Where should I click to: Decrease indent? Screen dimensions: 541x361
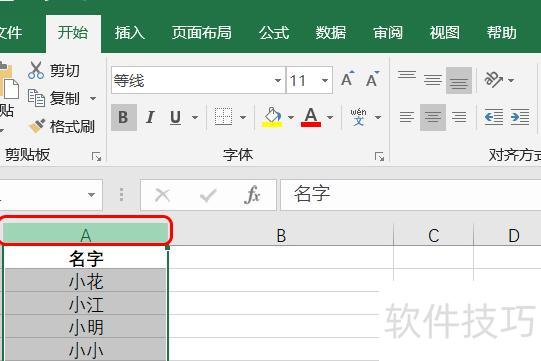pyautogui.click(x=493, y=117)
